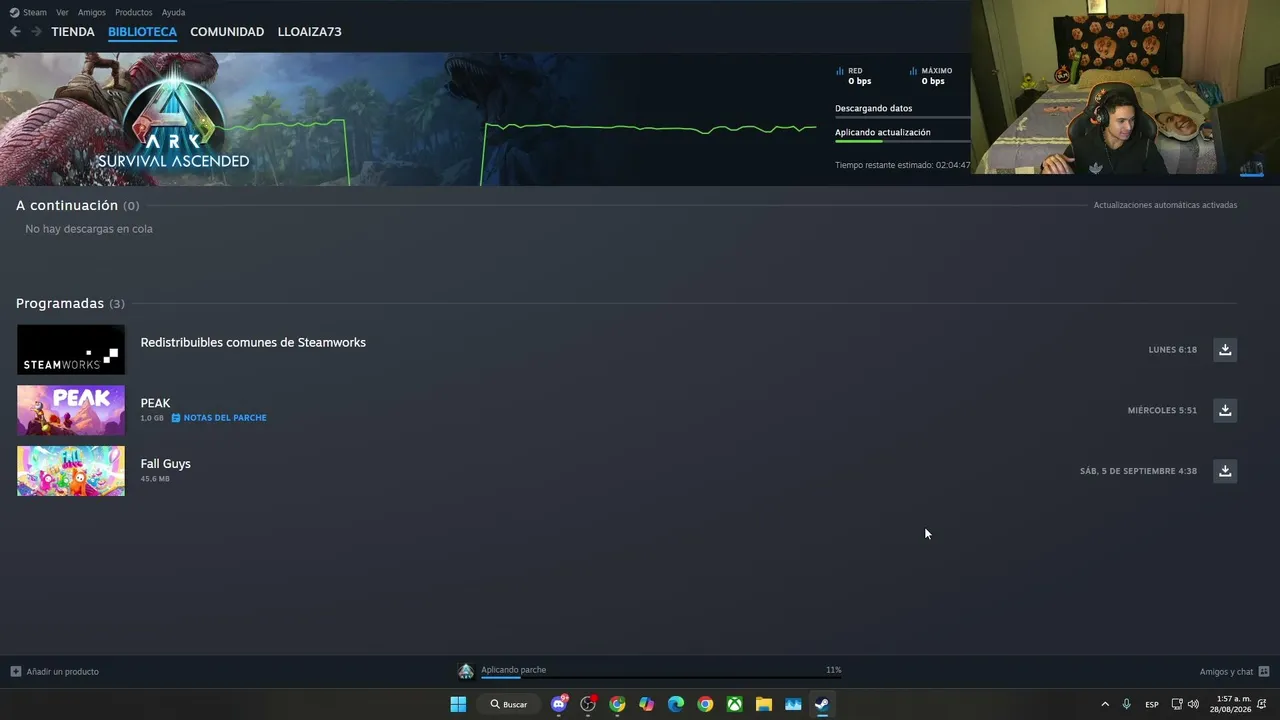Open the Amigos menu
The height and width of the screenshot is (720, 1280).
point(92,12)
